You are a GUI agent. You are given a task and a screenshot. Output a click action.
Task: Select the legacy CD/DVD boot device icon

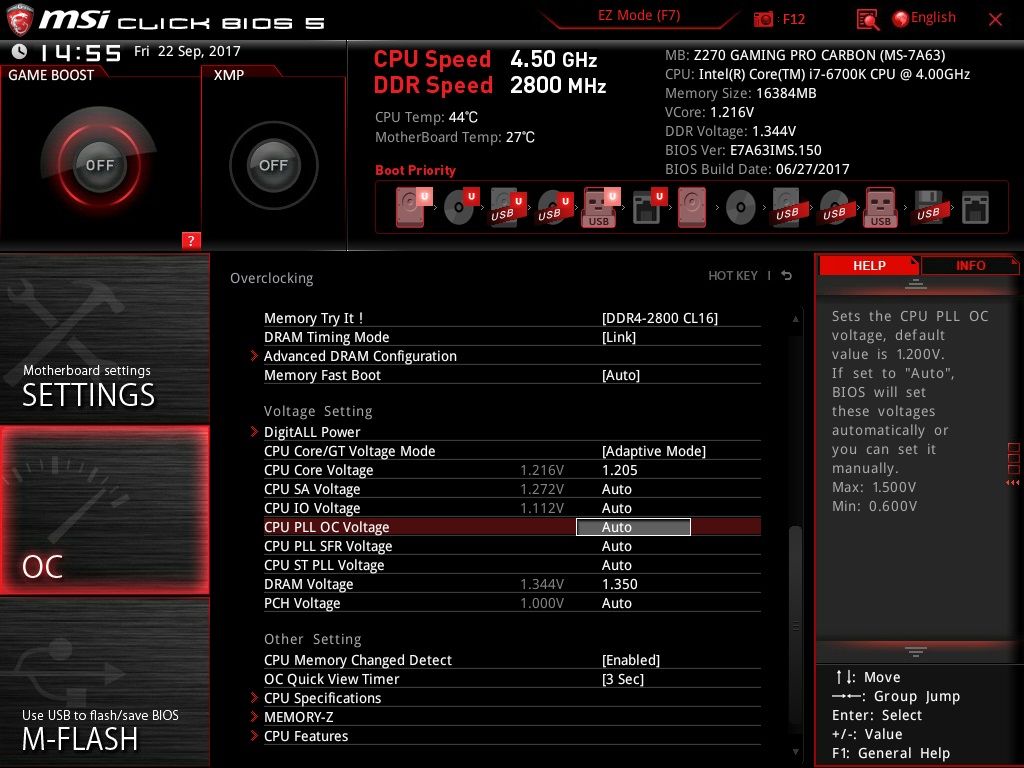741,208
